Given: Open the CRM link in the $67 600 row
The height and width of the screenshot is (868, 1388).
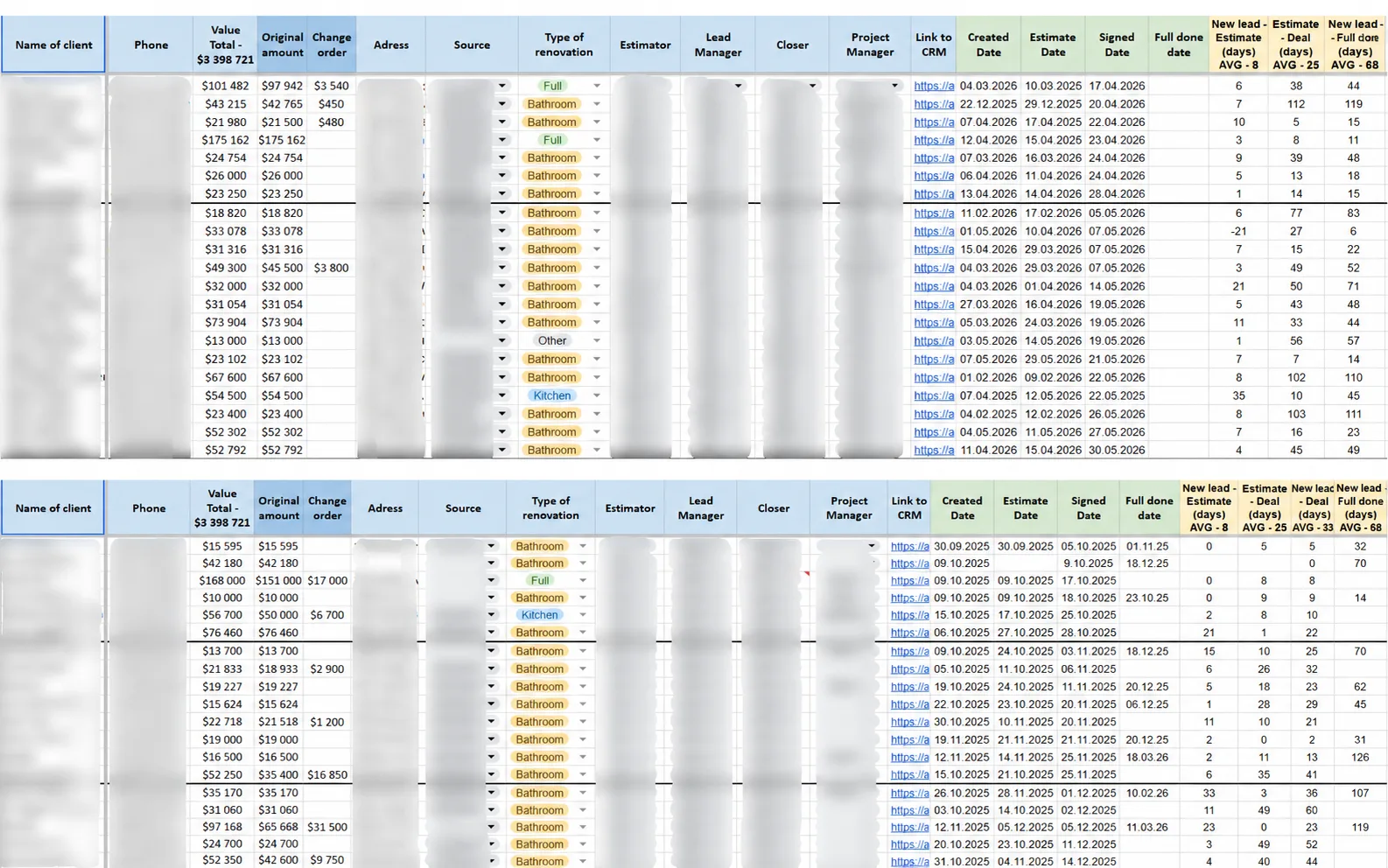Looking at the screenshot, I should pos(934,377).
